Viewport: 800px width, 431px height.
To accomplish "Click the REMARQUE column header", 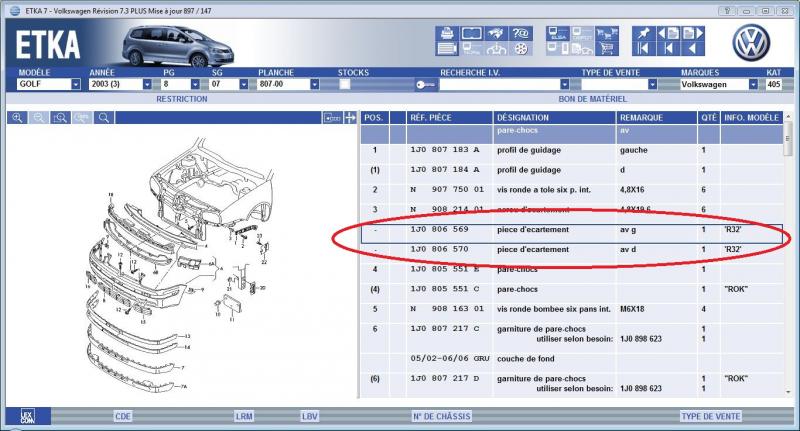I will point(657,118).
